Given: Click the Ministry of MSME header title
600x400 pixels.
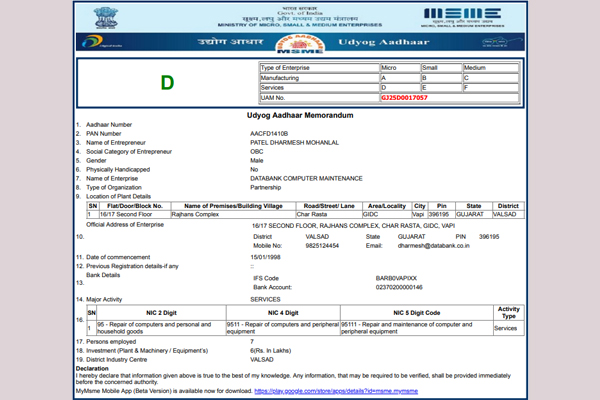Looking at the screenshot, I should tap(300, 25).
